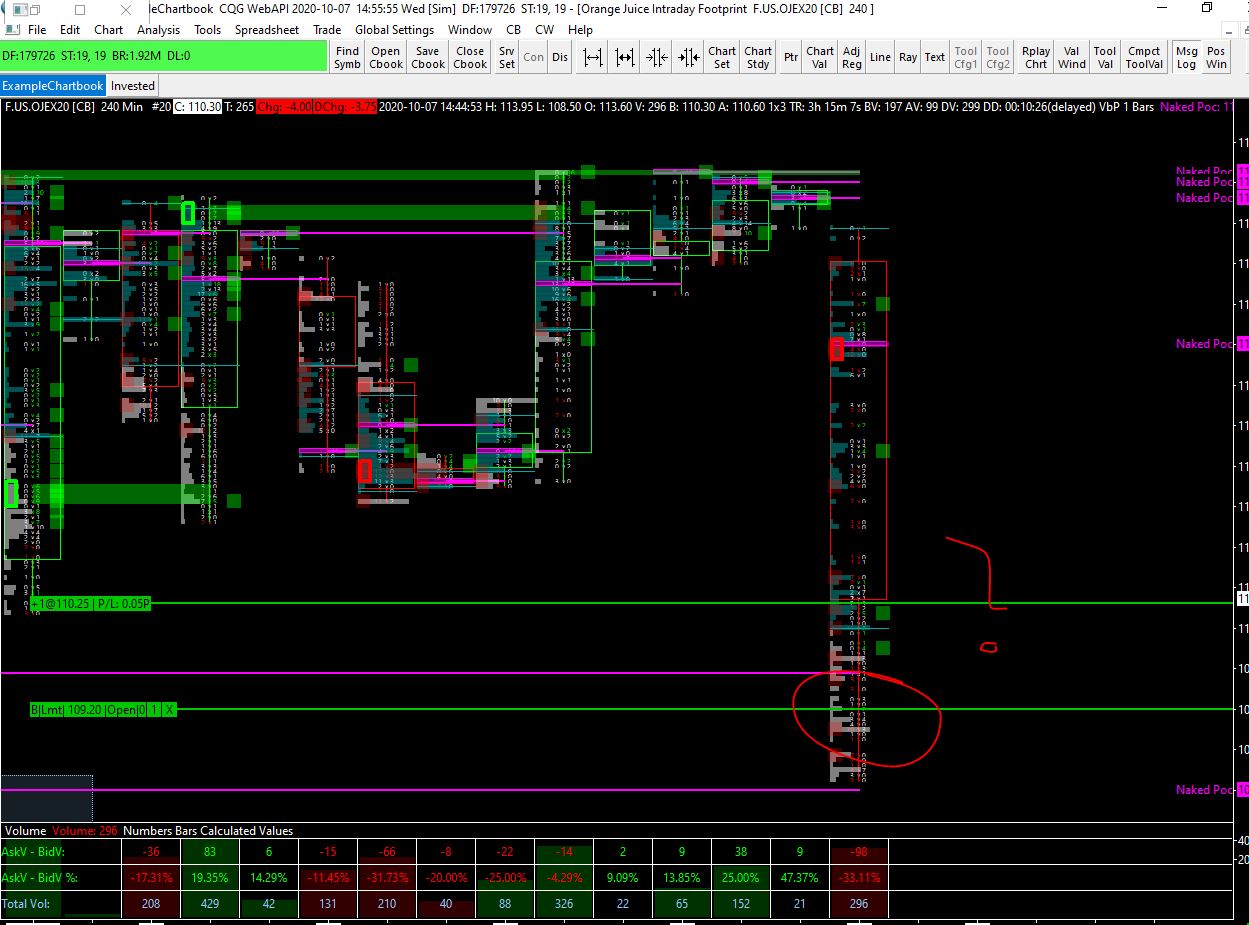Open Srv Set server settings
The width and height of the screenshot is (1249, 925).
pyautogui.click(x=507, y=57)
